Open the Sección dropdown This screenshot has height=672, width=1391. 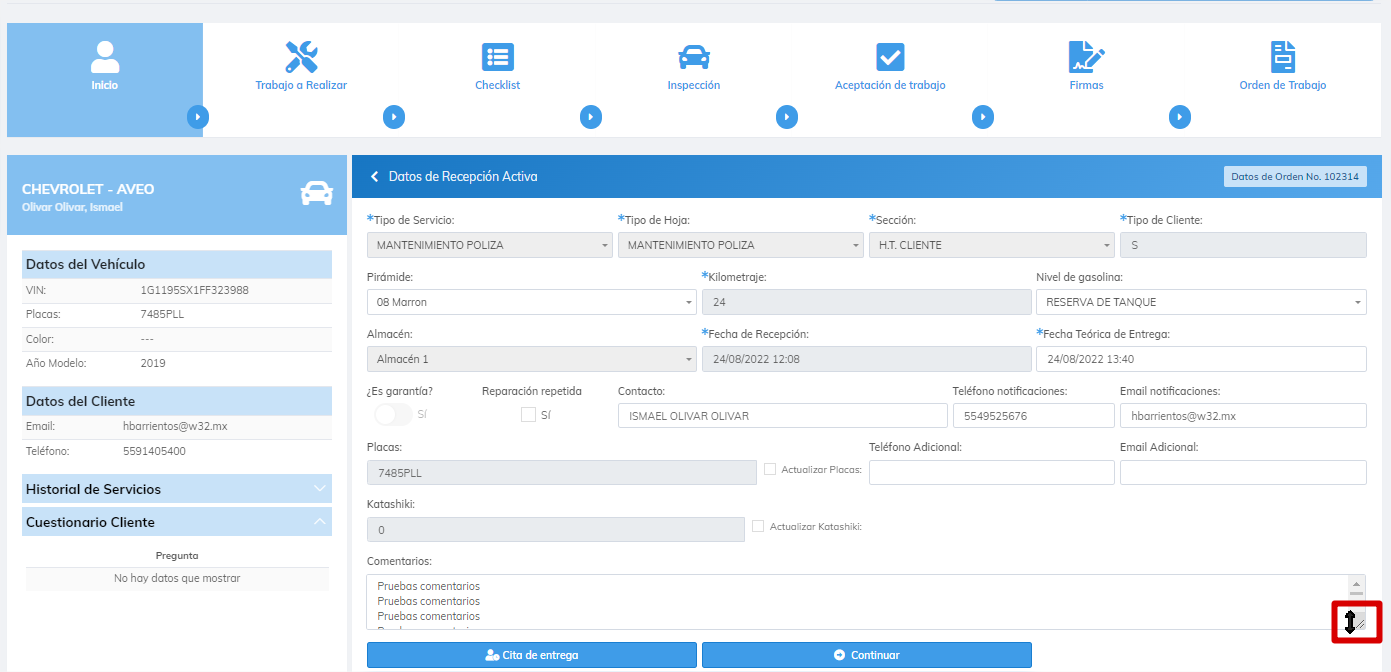991,245
